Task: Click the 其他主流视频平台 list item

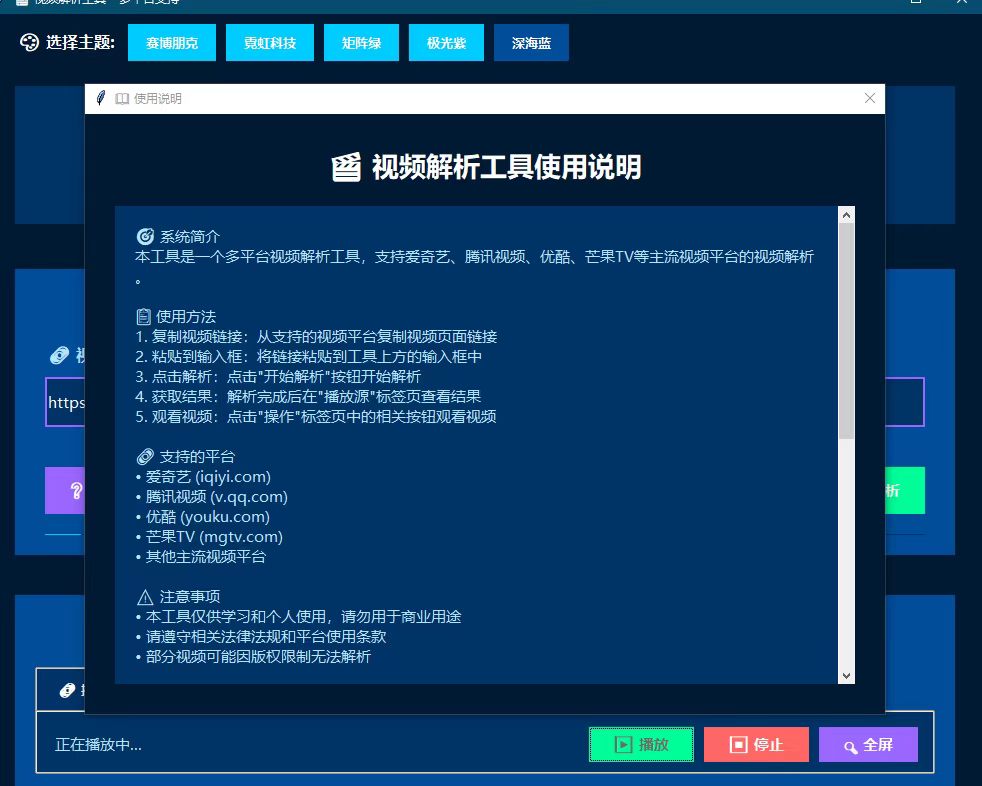Action: 201,557
